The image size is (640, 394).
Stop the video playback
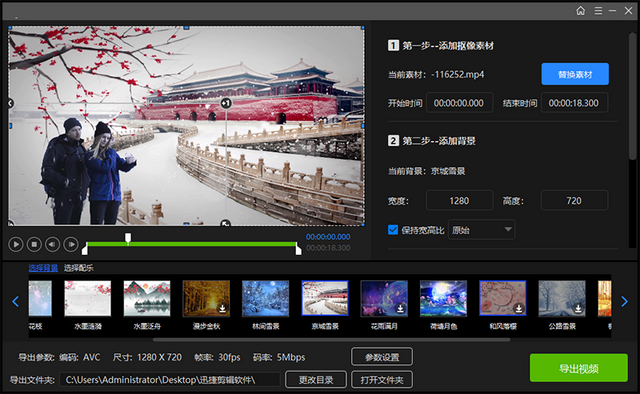pos(34,245)
